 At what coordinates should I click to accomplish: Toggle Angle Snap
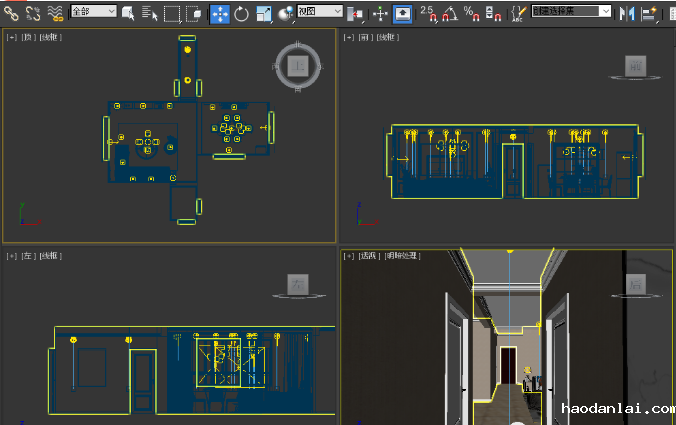450,13
